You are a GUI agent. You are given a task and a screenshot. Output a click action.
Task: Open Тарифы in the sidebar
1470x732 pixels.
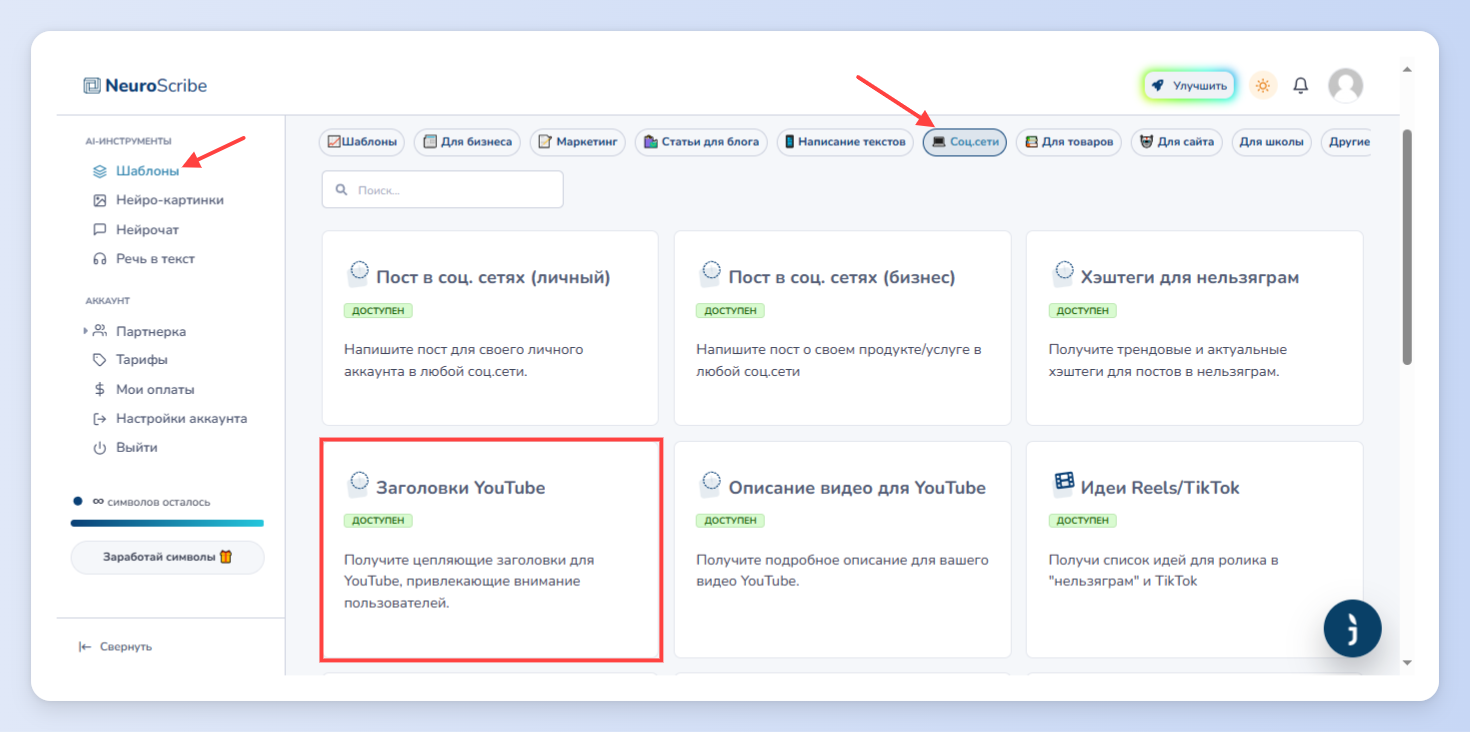tap(142, 359)
